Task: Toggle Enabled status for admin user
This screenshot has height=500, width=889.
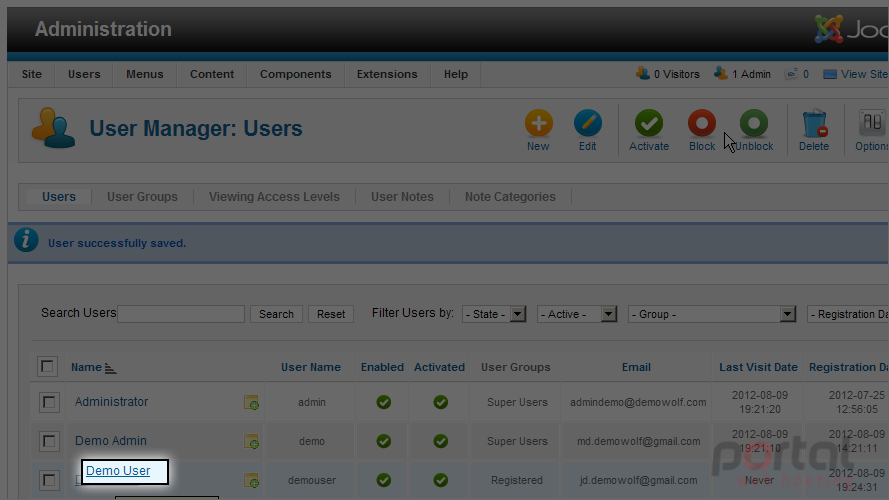Action: pos(384,402)
